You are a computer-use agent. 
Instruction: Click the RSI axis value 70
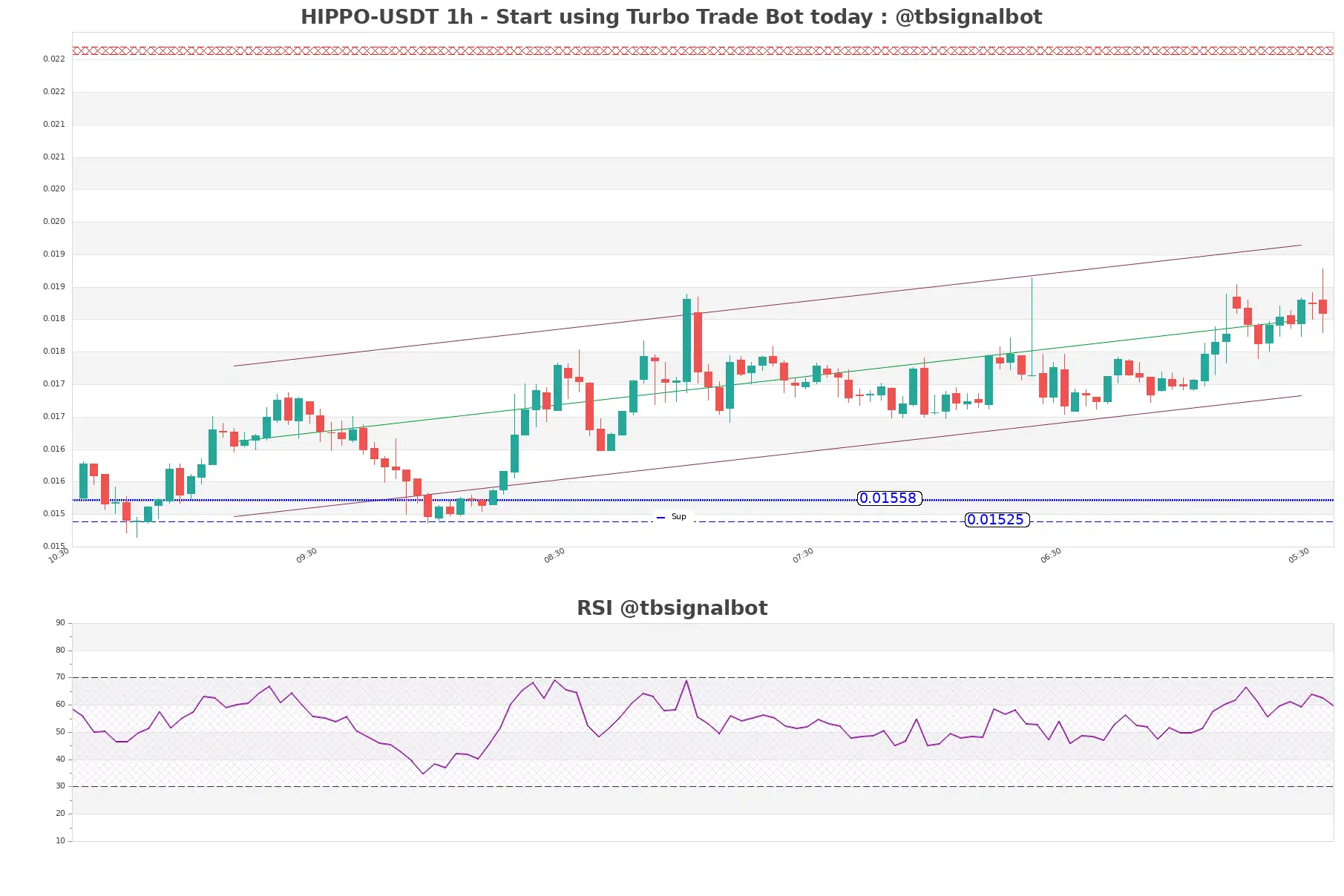[x=60, y=677]
